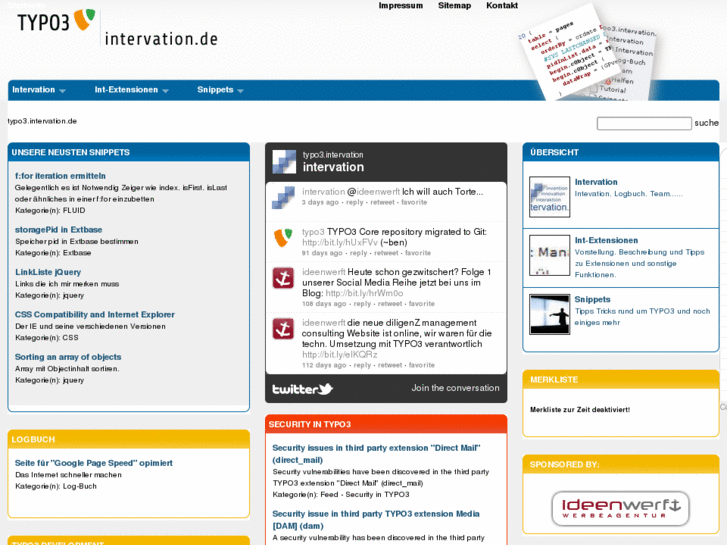Viewport: 727px width, 545px height.
Task: Open the bit.ly/eIKQRz link in tweet
Action: (x=339, y=354)
